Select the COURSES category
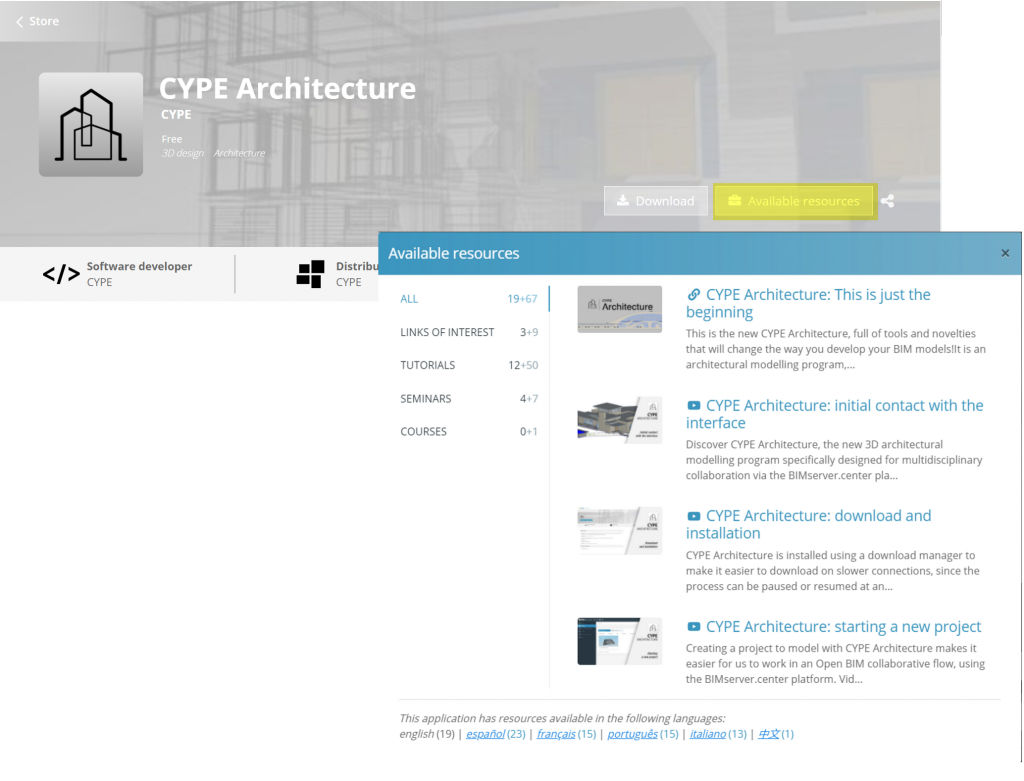1024x781 pixels. (x=469, y=432)
